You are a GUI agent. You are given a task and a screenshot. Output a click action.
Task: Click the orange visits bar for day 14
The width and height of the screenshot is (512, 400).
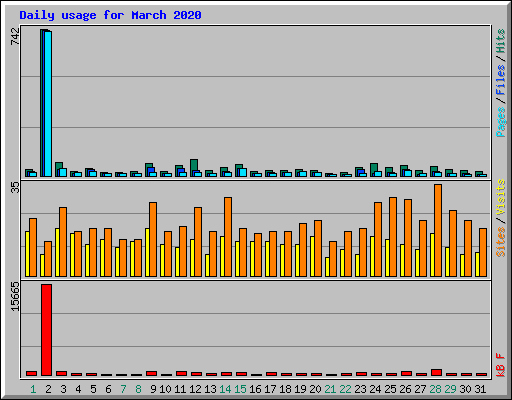click(x=228, y=237)
